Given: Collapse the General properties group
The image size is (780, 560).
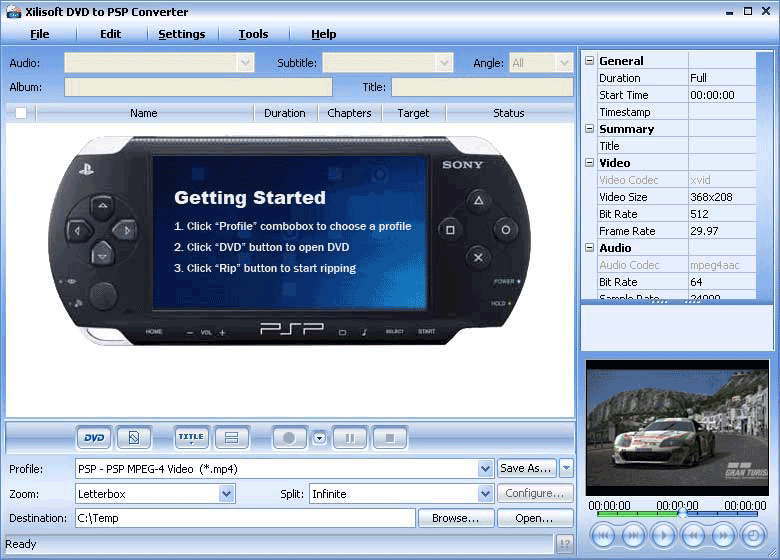Looking at the screenshot, I should click(590, 61).
